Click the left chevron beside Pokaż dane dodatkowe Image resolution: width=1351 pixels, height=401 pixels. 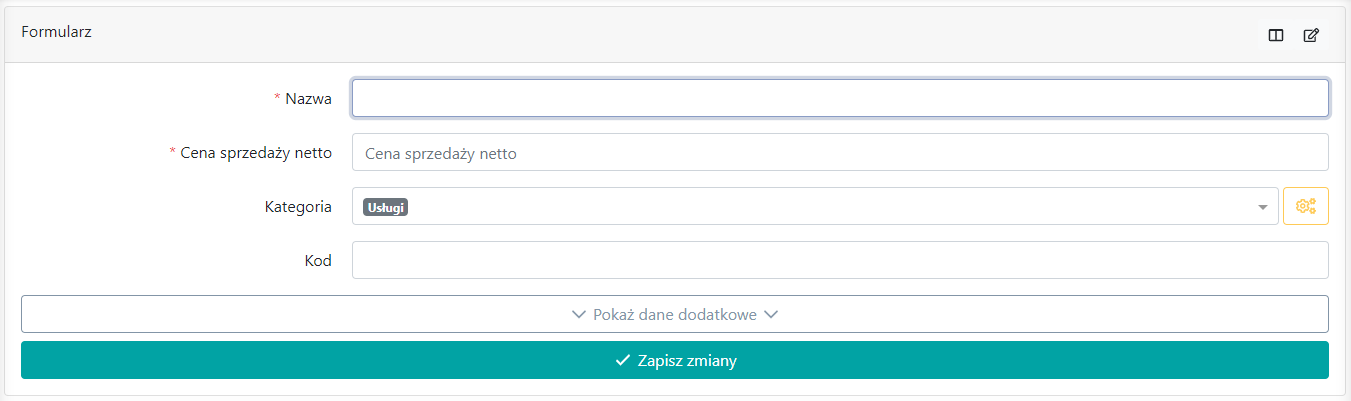pyautogui.click(x=578, y=314)
